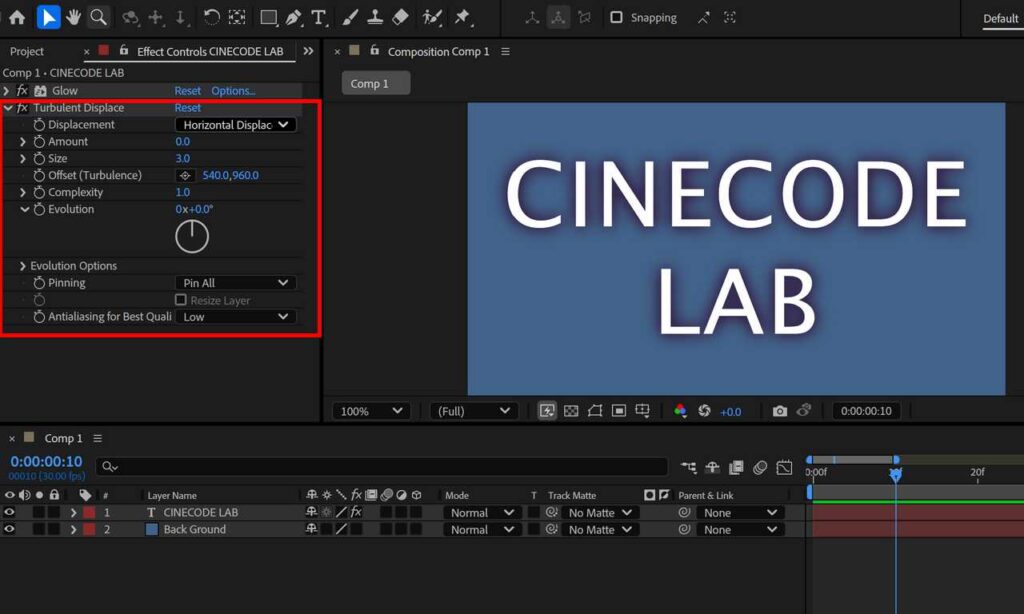Viewport: 1024px width, 614px height.
Task: Open blending Mode dropdown for CINECODE LAB layer
Action: (482, 513)
